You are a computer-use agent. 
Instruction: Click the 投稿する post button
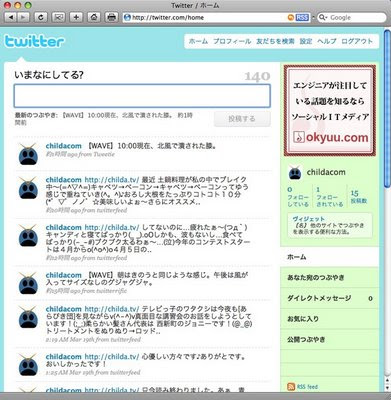point(242,119)
